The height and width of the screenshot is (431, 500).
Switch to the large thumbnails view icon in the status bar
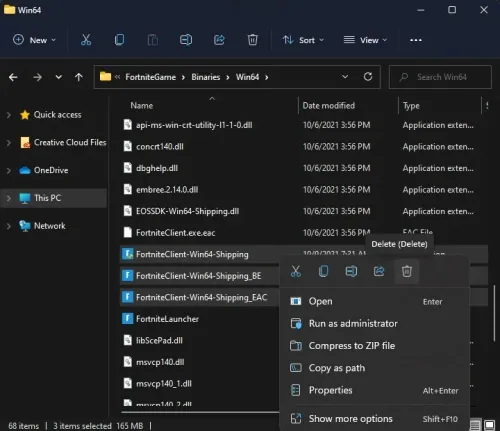489,425
